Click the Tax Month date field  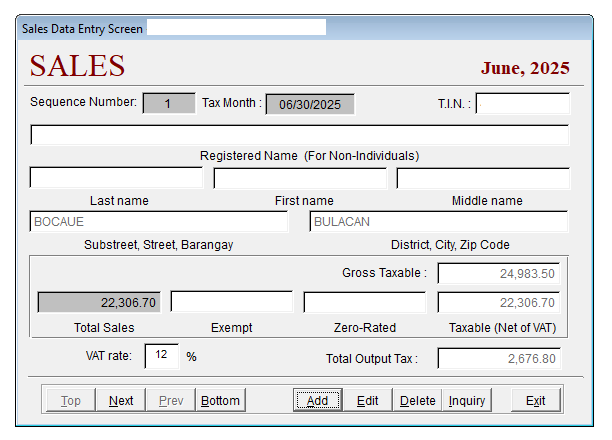click(310, 103)
